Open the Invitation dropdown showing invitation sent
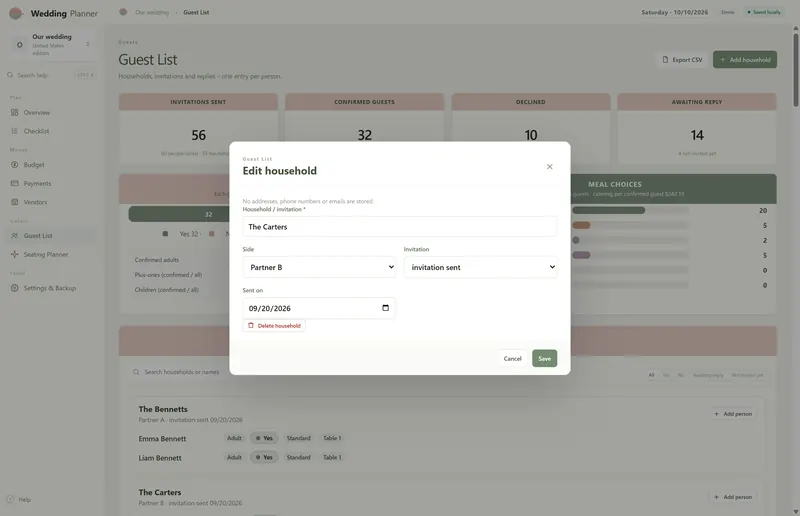Image resolution: width=800 pixels, height=516 pixels. point(481,267)
